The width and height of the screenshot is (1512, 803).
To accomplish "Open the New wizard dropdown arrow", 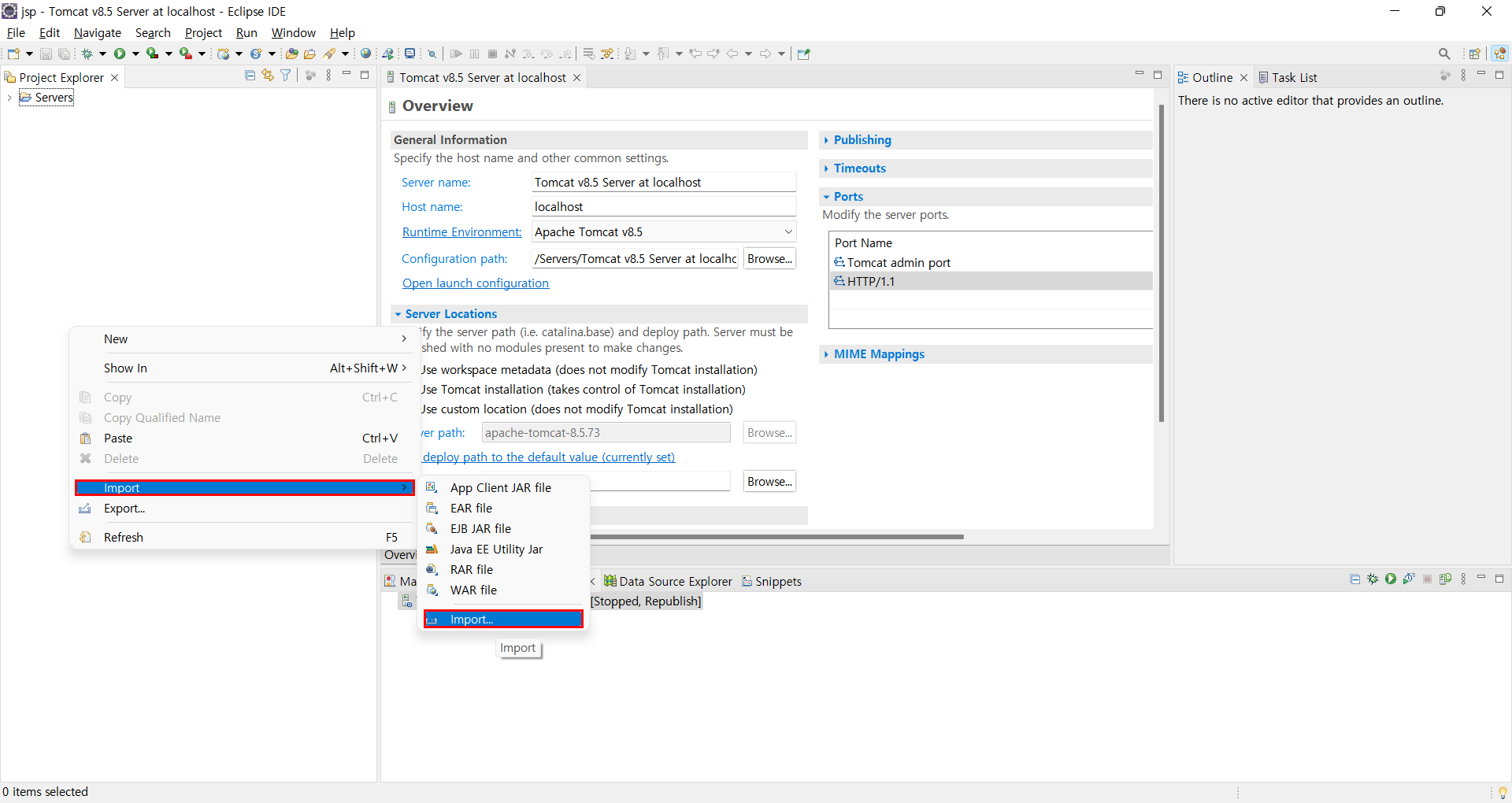I will click(x=29, y=54).
